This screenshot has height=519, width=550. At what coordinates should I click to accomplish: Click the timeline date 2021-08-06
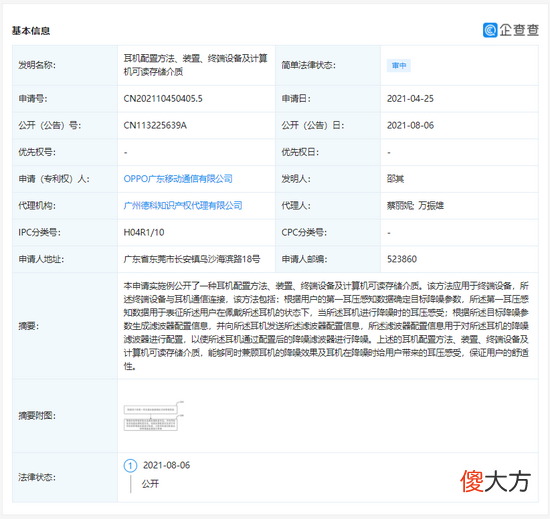point(166,465)
